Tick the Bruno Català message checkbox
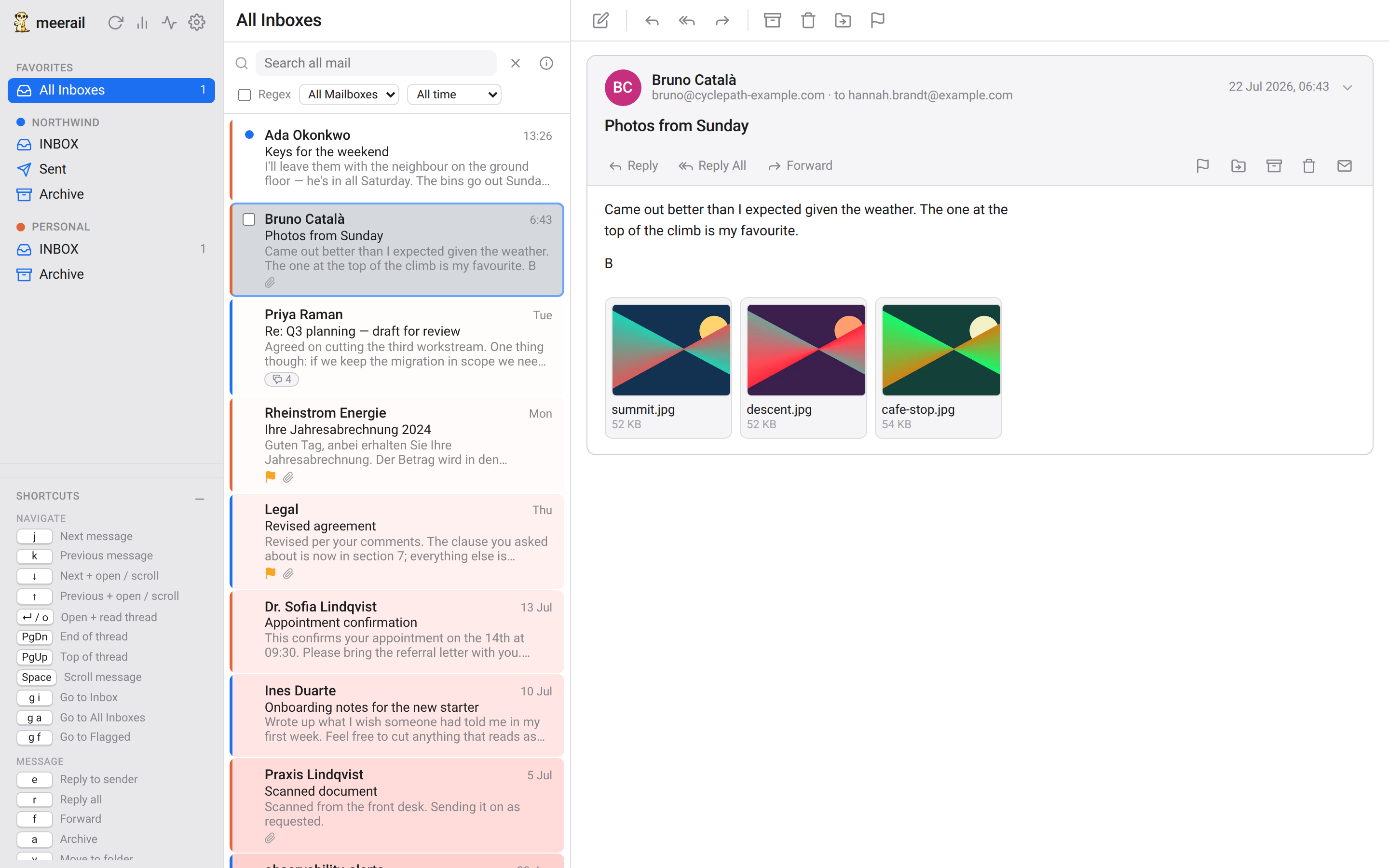 pyautogui.click(x=248, y=220)
